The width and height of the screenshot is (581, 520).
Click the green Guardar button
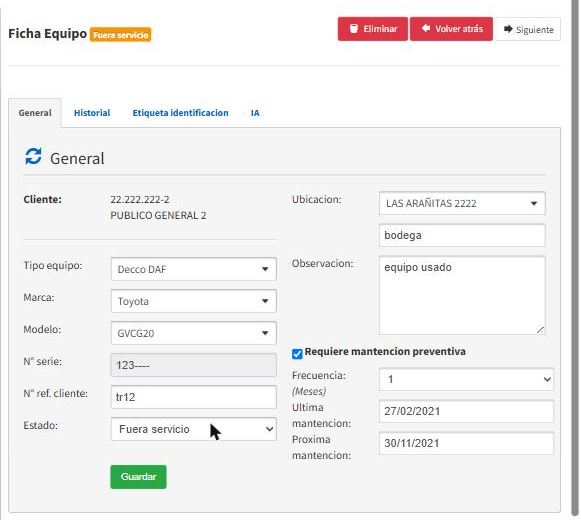(x=138, y=477)
